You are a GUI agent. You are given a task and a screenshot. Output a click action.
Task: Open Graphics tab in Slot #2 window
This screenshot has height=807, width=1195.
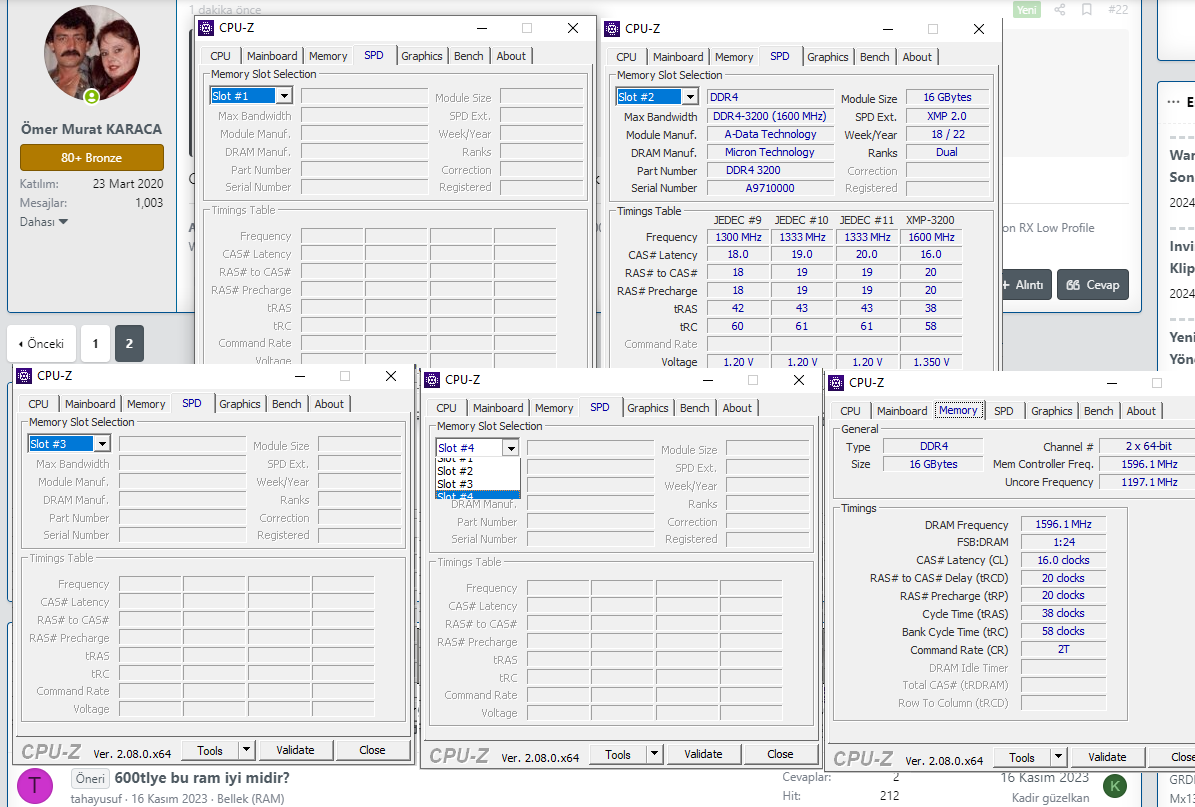point(828,56)
